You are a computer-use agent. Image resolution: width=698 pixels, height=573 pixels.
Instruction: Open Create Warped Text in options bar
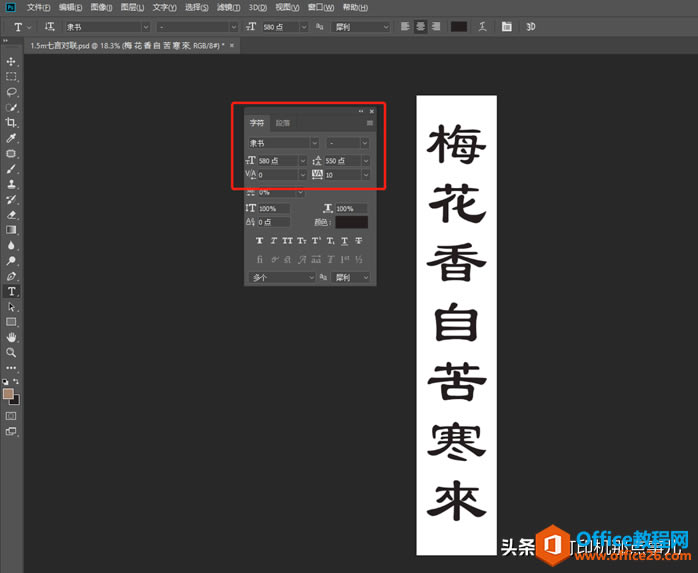click(483, 27)
